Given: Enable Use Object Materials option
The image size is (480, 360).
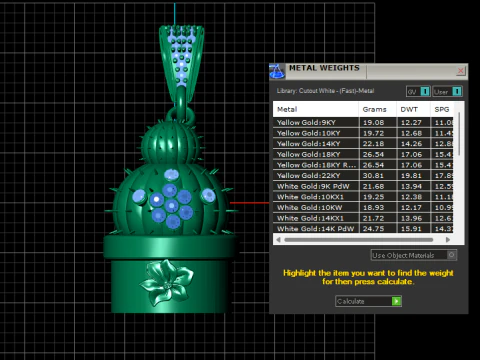Looking at the screenshot, I should coord(413,255).
